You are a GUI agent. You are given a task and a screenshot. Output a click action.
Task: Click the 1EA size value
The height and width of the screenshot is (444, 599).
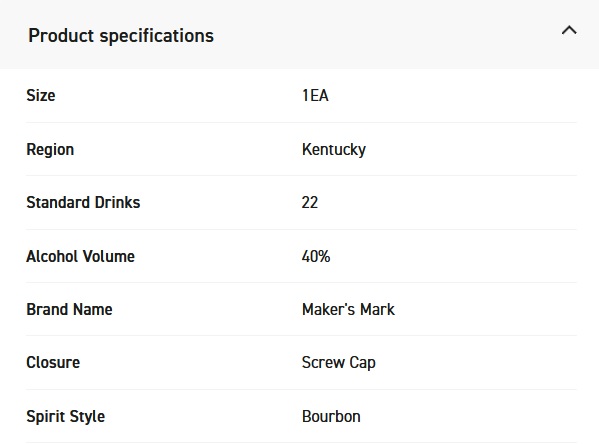coord(315,95)
